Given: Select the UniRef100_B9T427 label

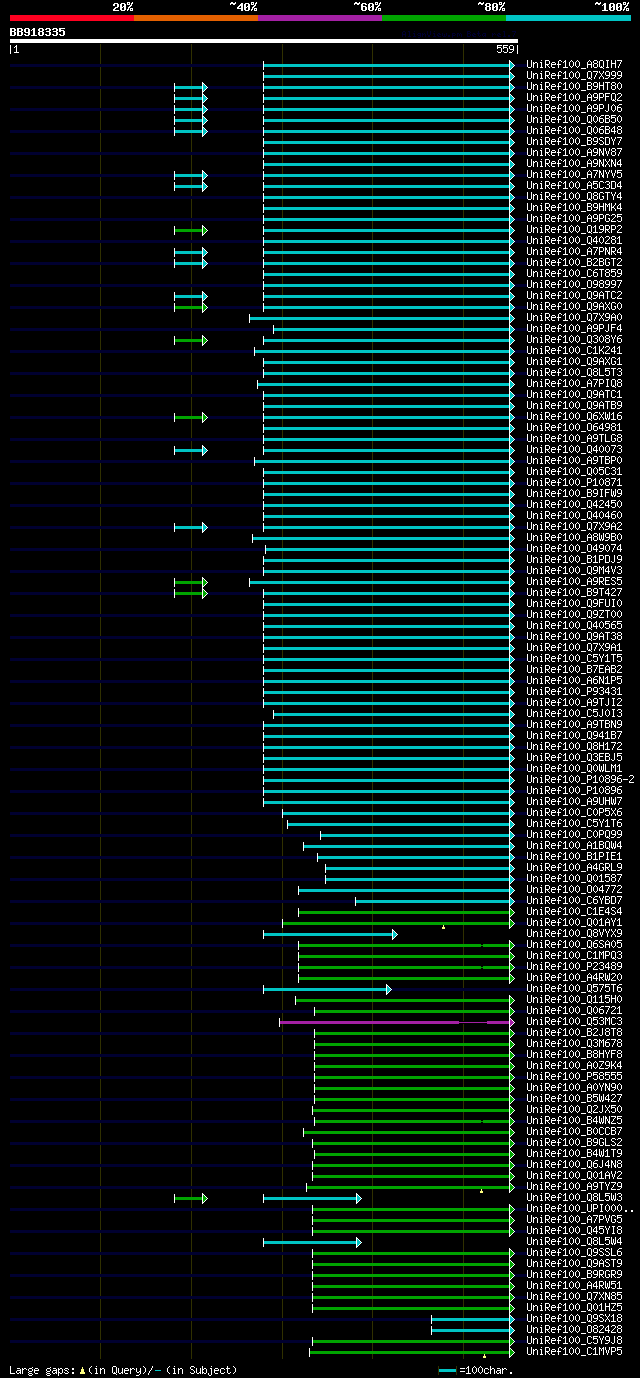Looking at the screenshot, I should pyautogui.click(x=575, y=592).
